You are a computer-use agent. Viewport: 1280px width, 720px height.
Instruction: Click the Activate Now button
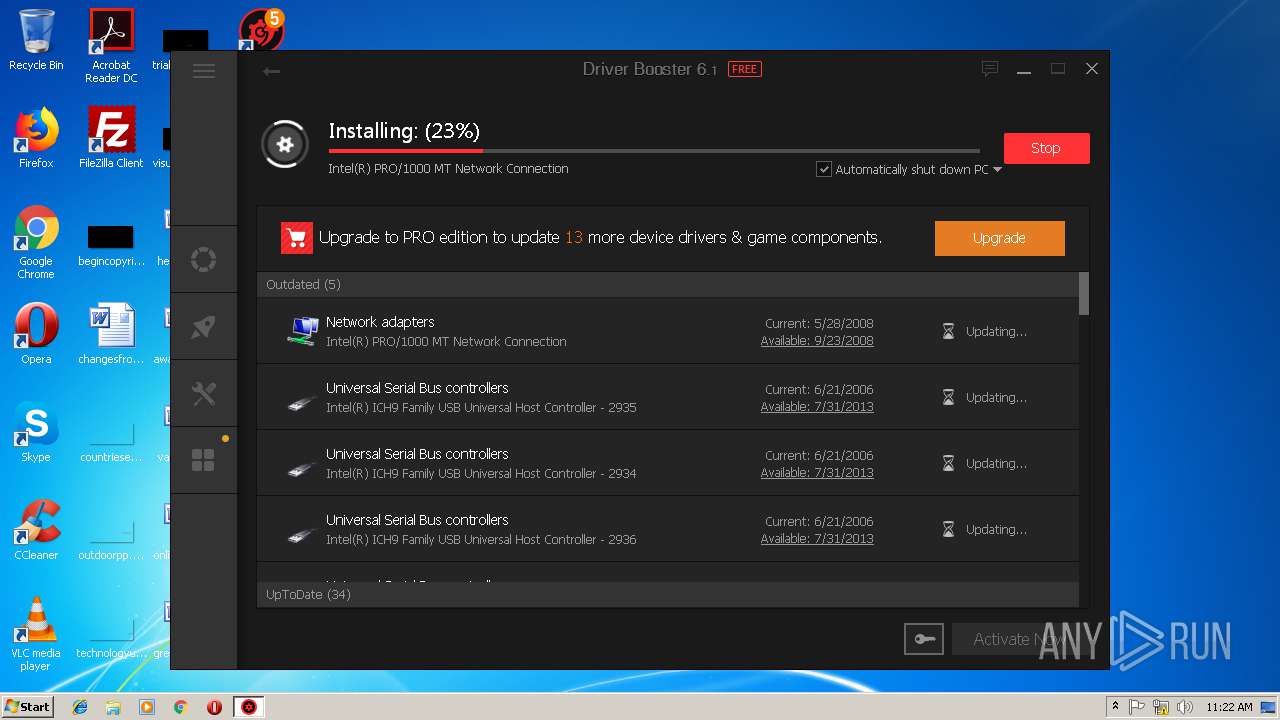tap(1020, 639)
